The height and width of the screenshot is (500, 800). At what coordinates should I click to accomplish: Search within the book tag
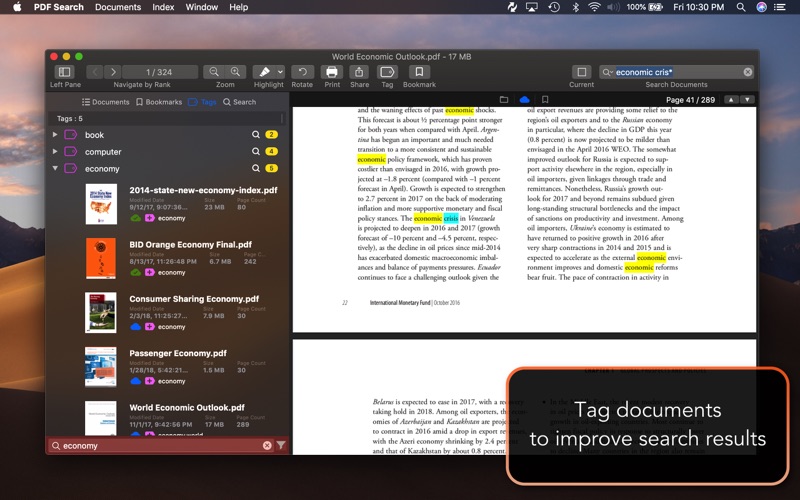point(256,135)
